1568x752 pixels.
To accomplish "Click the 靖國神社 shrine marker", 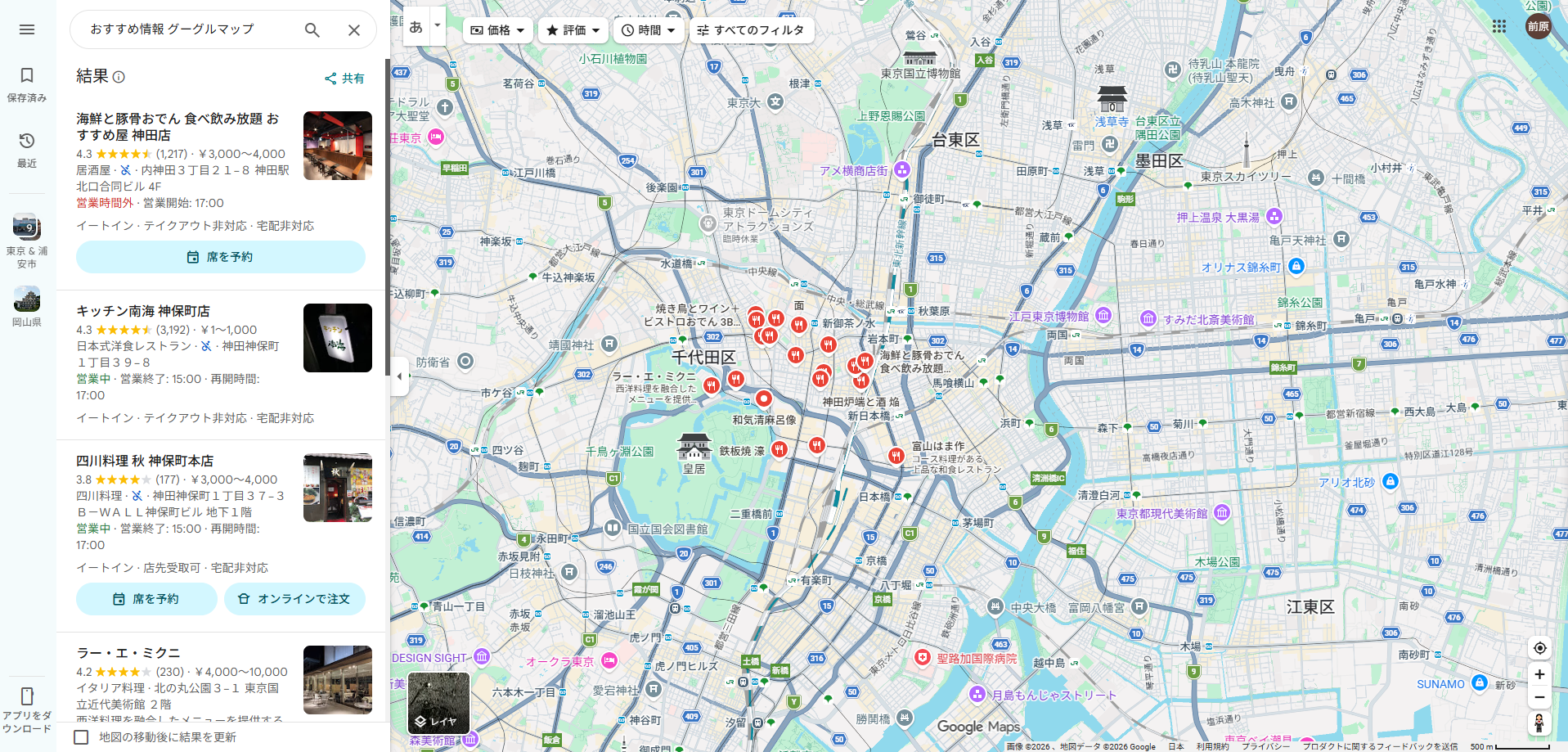I will click(609, 344).
